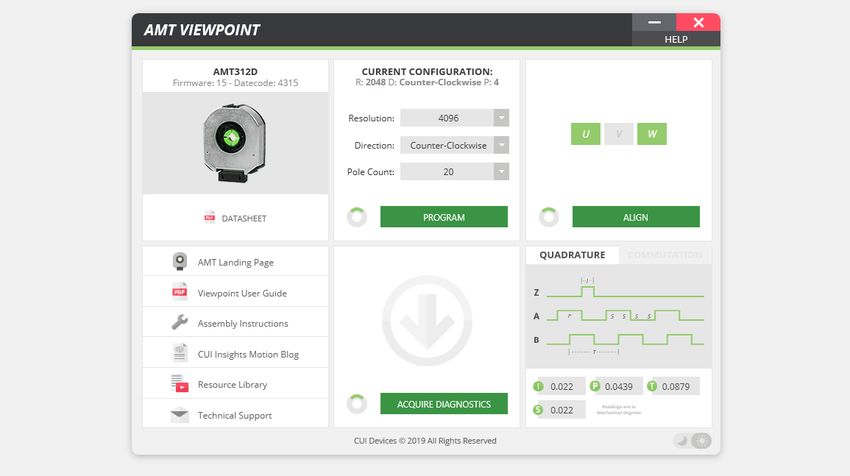
Task: Open the Pole Count dropdown arrow
Action: tap(501, 171)
